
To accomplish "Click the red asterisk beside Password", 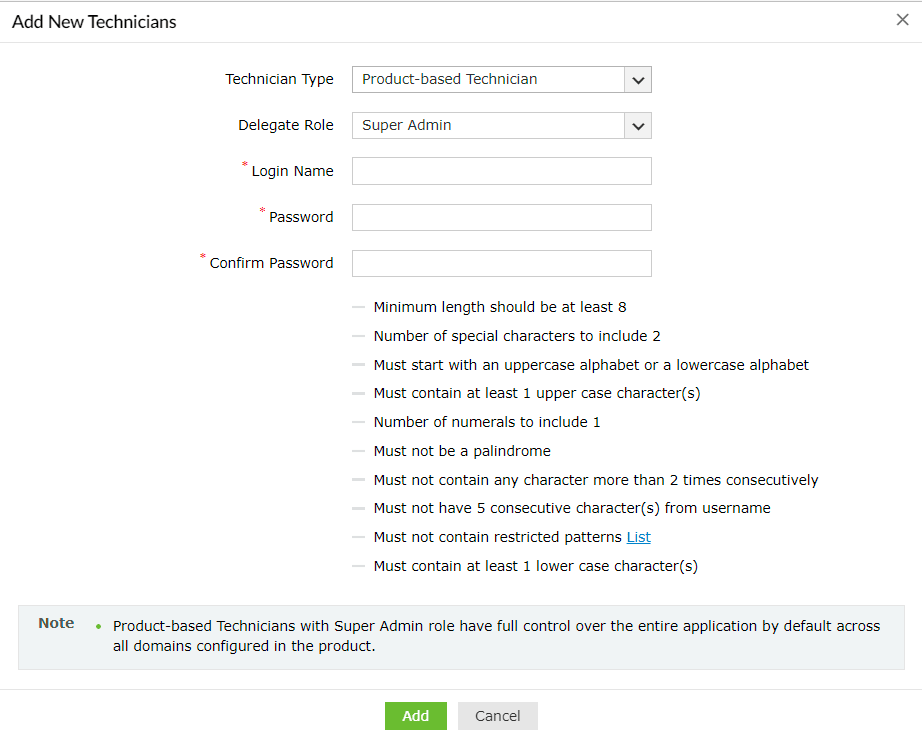I will (261, 210).
